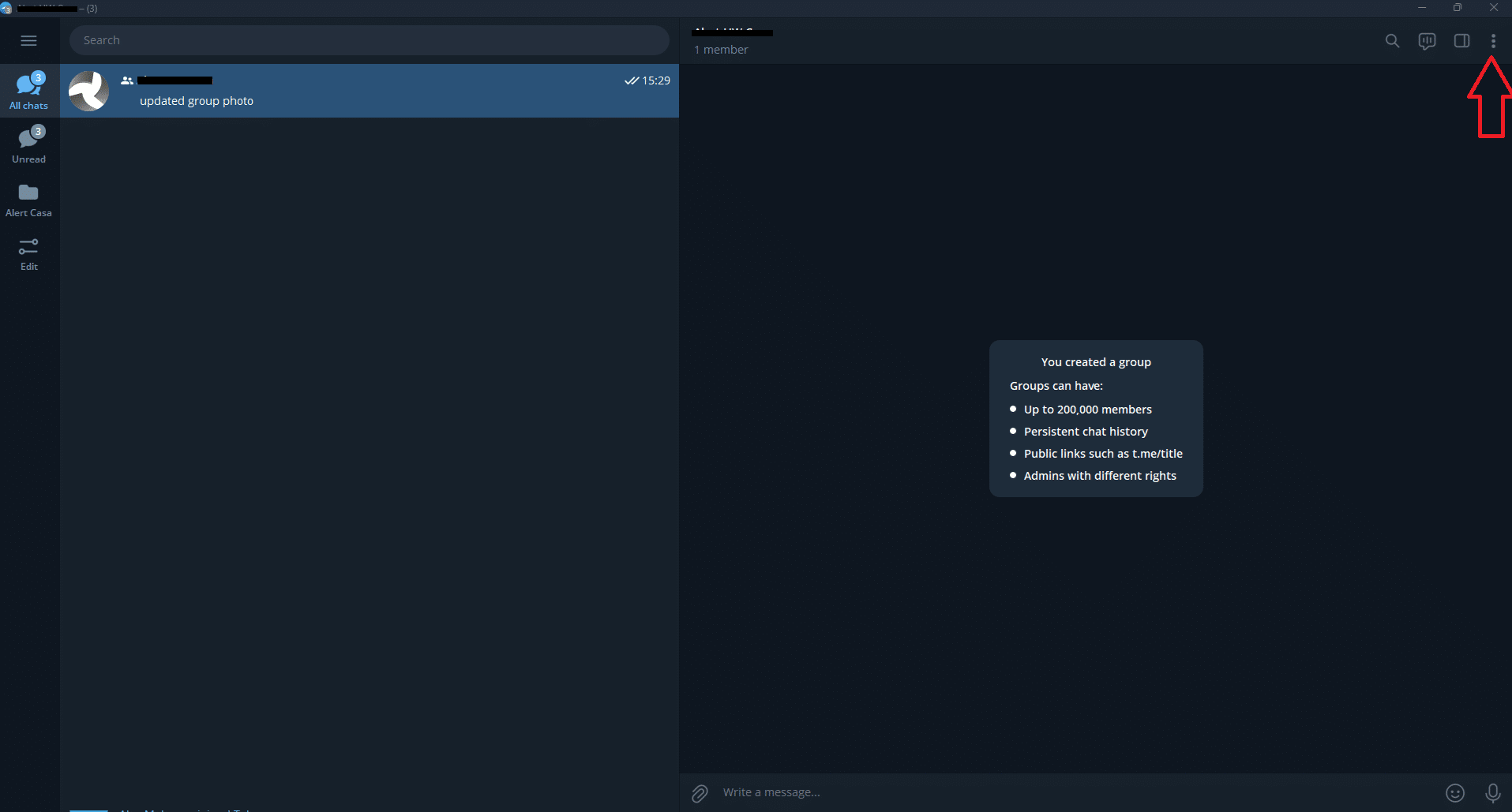Click the Search chats field
The width and height of the screenshot is (1512, 812).
(369, 40)
